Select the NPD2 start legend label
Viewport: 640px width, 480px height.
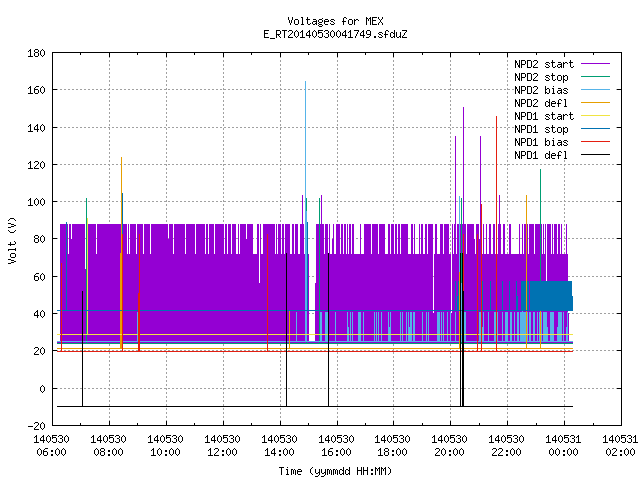tap(544, 64)
